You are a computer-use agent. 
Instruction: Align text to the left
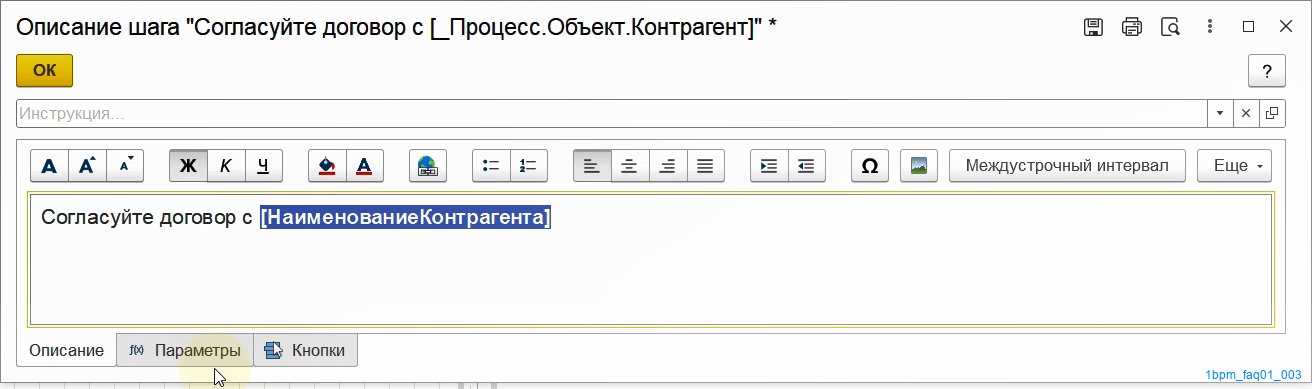[x=592, y=166]
